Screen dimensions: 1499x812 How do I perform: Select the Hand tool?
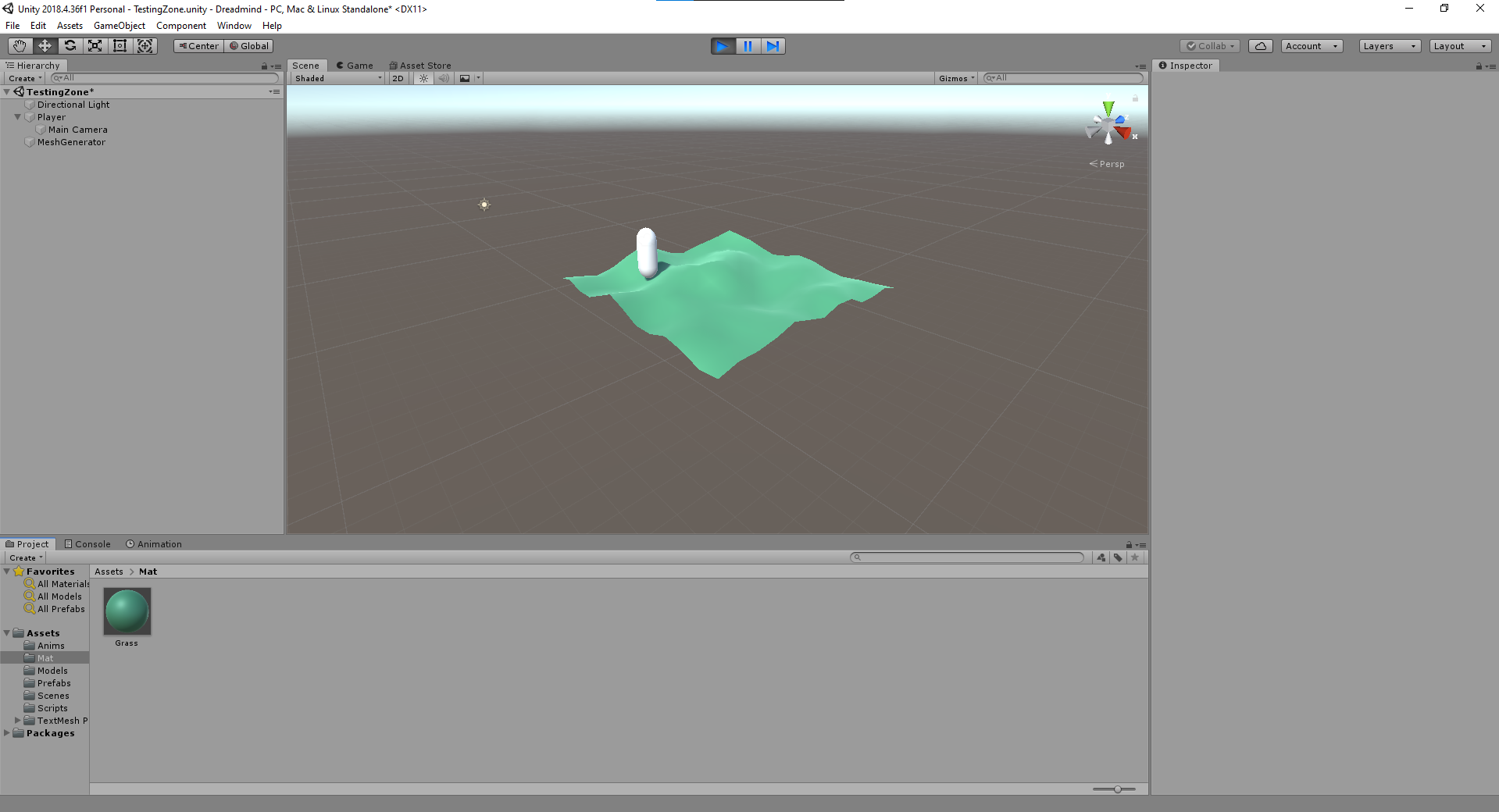point(20,46)
